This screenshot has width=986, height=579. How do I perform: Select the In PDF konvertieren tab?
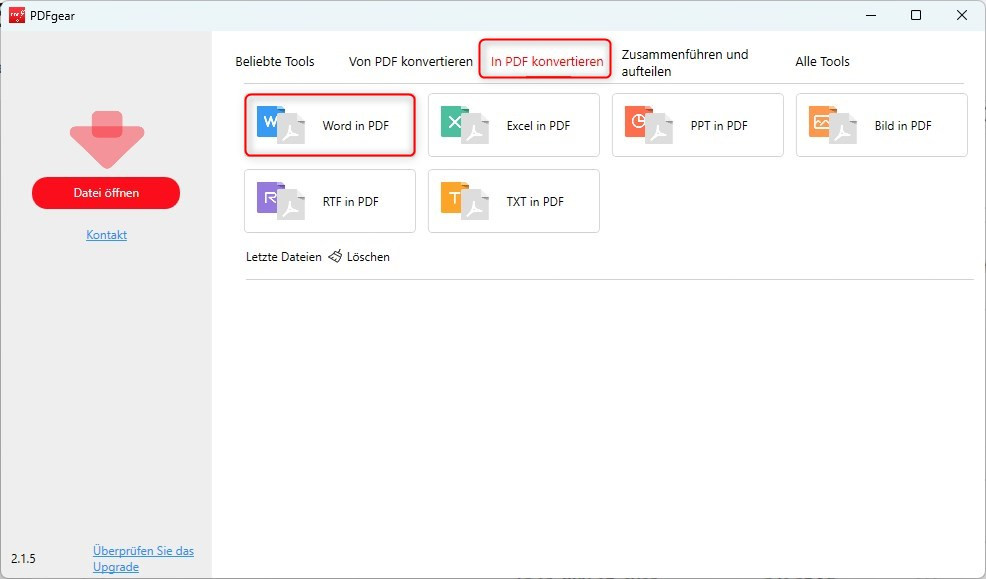click(x=546, y=62)
